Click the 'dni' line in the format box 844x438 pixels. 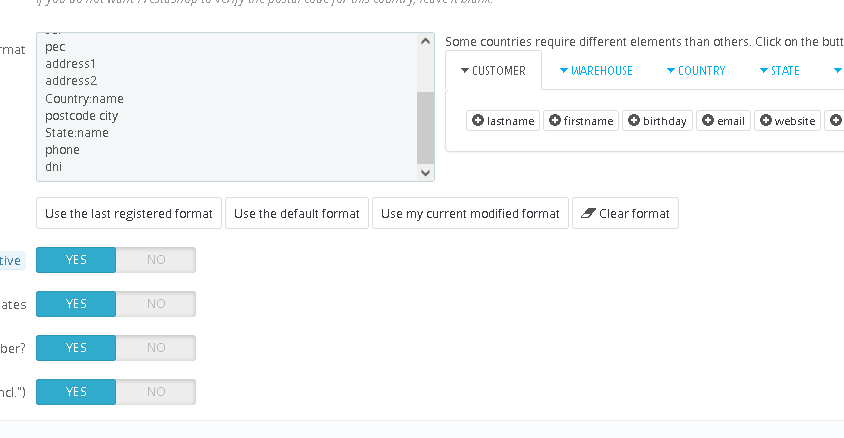tap(53, 167)
